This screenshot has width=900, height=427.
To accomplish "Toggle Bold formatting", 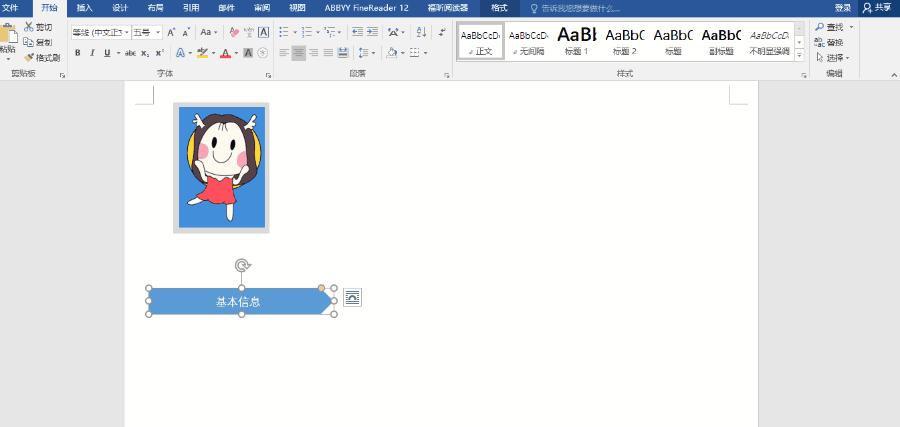I will click(x=77, y=53).
